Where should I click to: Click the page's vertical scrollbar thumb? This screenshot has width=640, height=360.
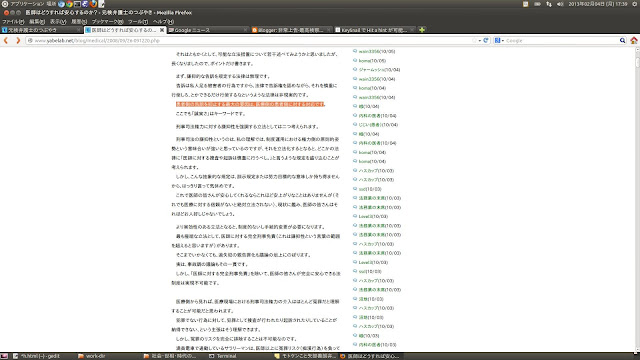pyautogui.click(x=638, y=62)
